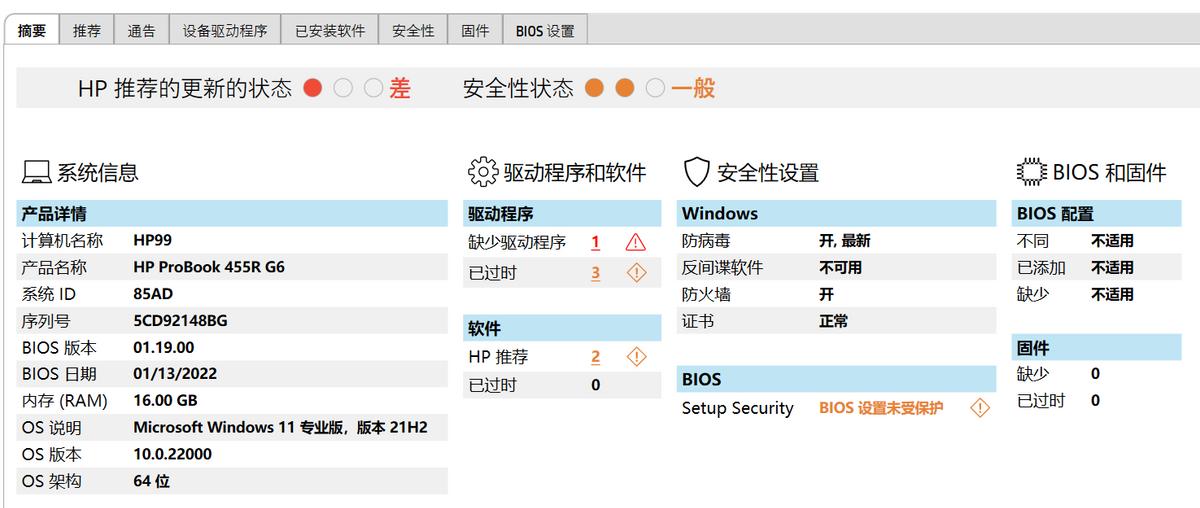Image resolution: width=1200 pixels, height=508 pixels.
Task: Click the chip icon beside BIOS 和固件
Action: coord(1031,173)
